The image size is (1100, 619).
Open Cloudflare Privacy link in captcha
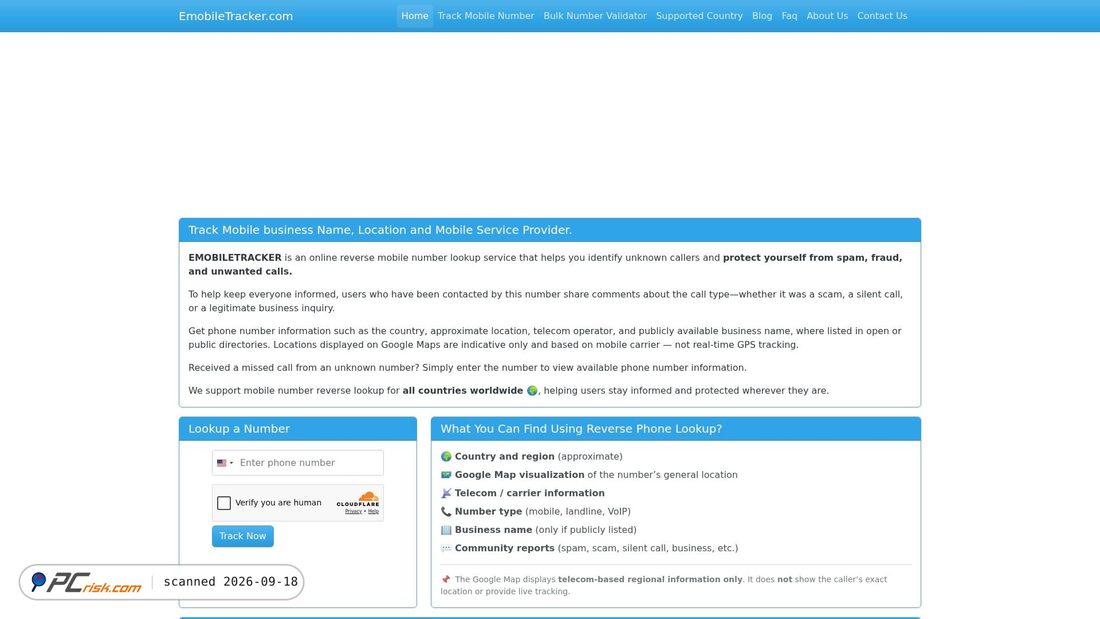point(354,512)
